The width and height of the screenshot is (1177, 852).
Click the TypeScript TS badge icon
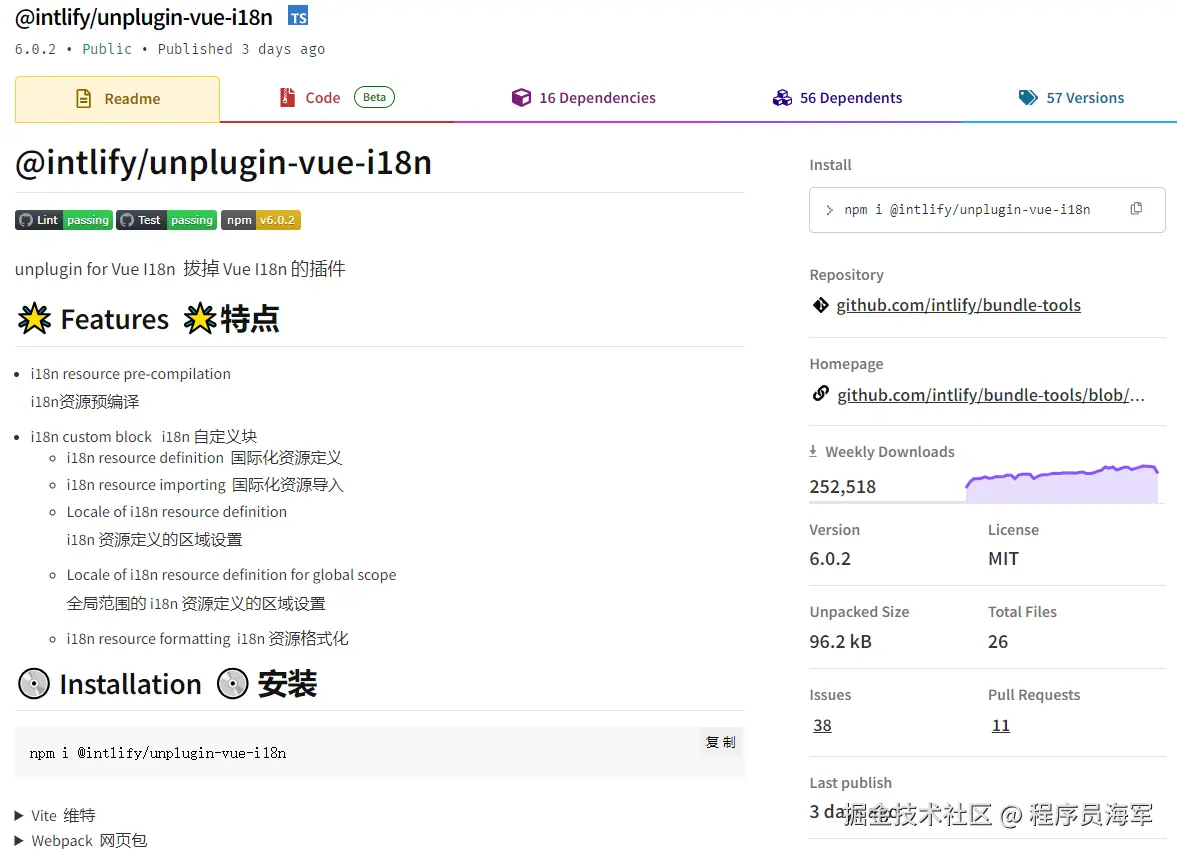tap(298, 17)
